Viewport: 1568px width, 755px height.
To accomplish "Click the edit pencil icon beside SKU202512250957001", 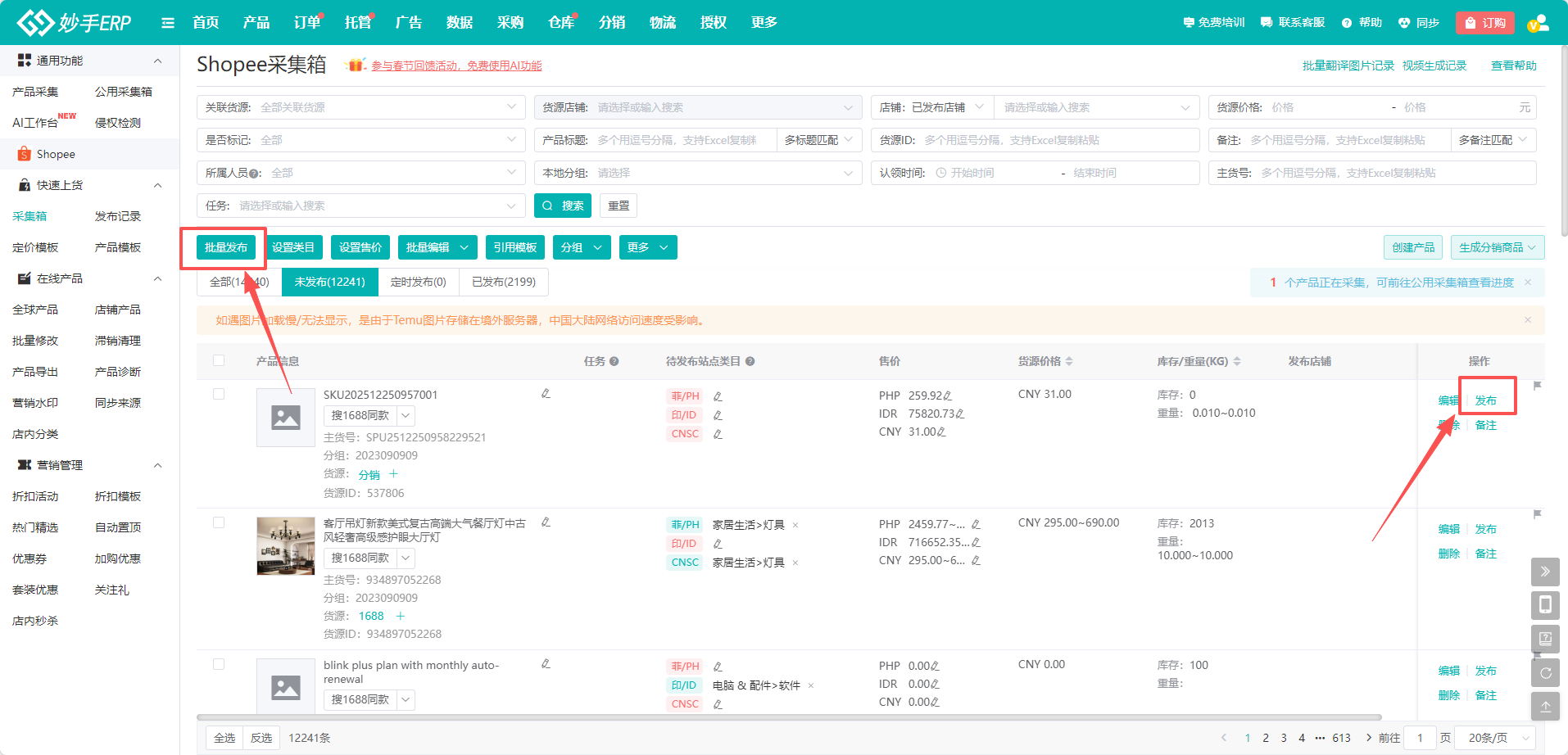I will (546, 394).
